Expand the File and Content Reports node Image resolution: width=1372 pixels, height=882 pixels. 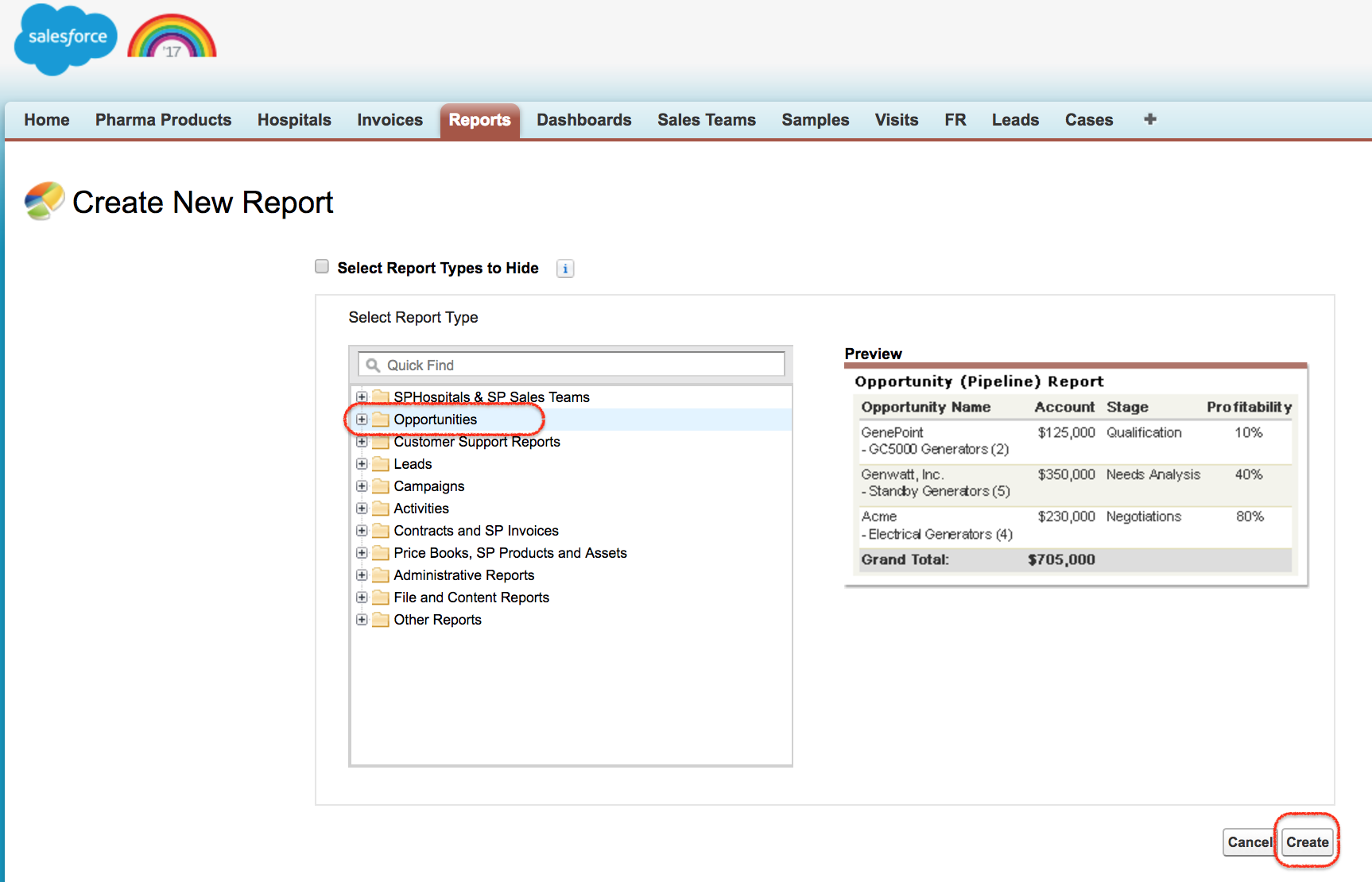click(x=362, y=597)
